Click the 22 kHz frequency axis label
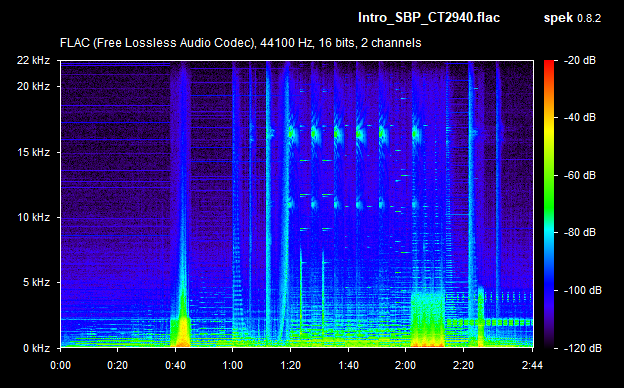This screenshot has width=624, height=388. pyautogui.click(x=33, y=60)
